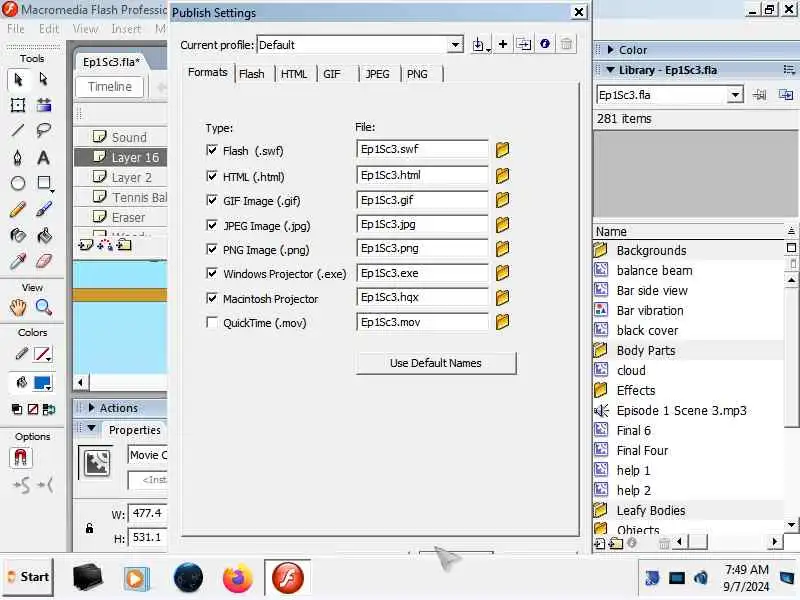Collapse the Library panel
Viewport: 800px width, 600px height.
pyautogui.click(x=610, y=70)
